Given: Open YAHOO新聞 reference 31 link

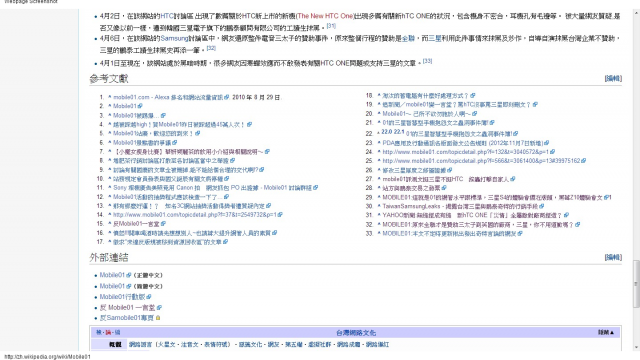Looking at the screenshot, I should point(472,215).
